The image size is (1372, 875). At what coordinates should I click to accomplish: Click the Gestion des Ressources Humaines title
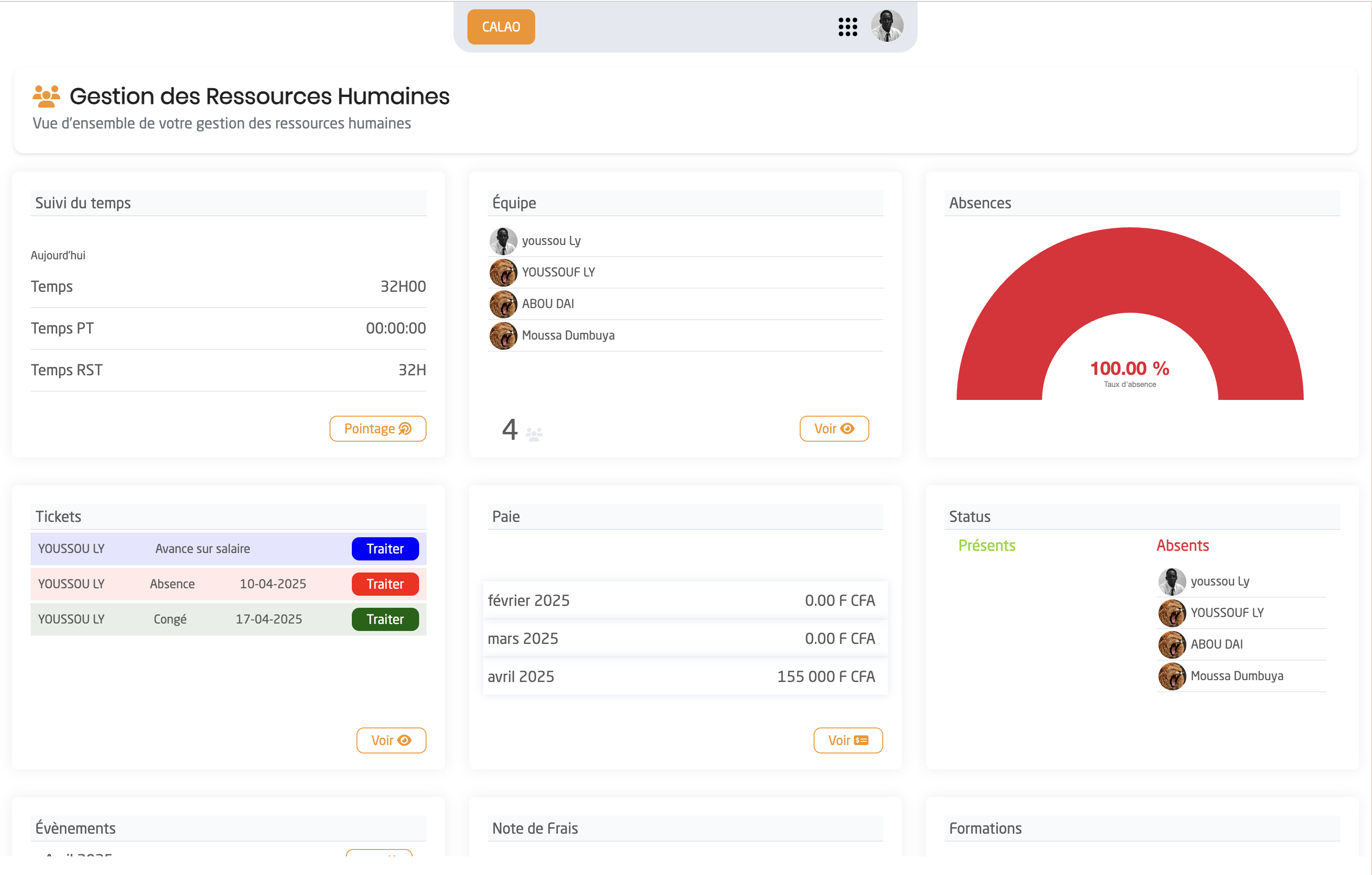click(x=259, y=97)
